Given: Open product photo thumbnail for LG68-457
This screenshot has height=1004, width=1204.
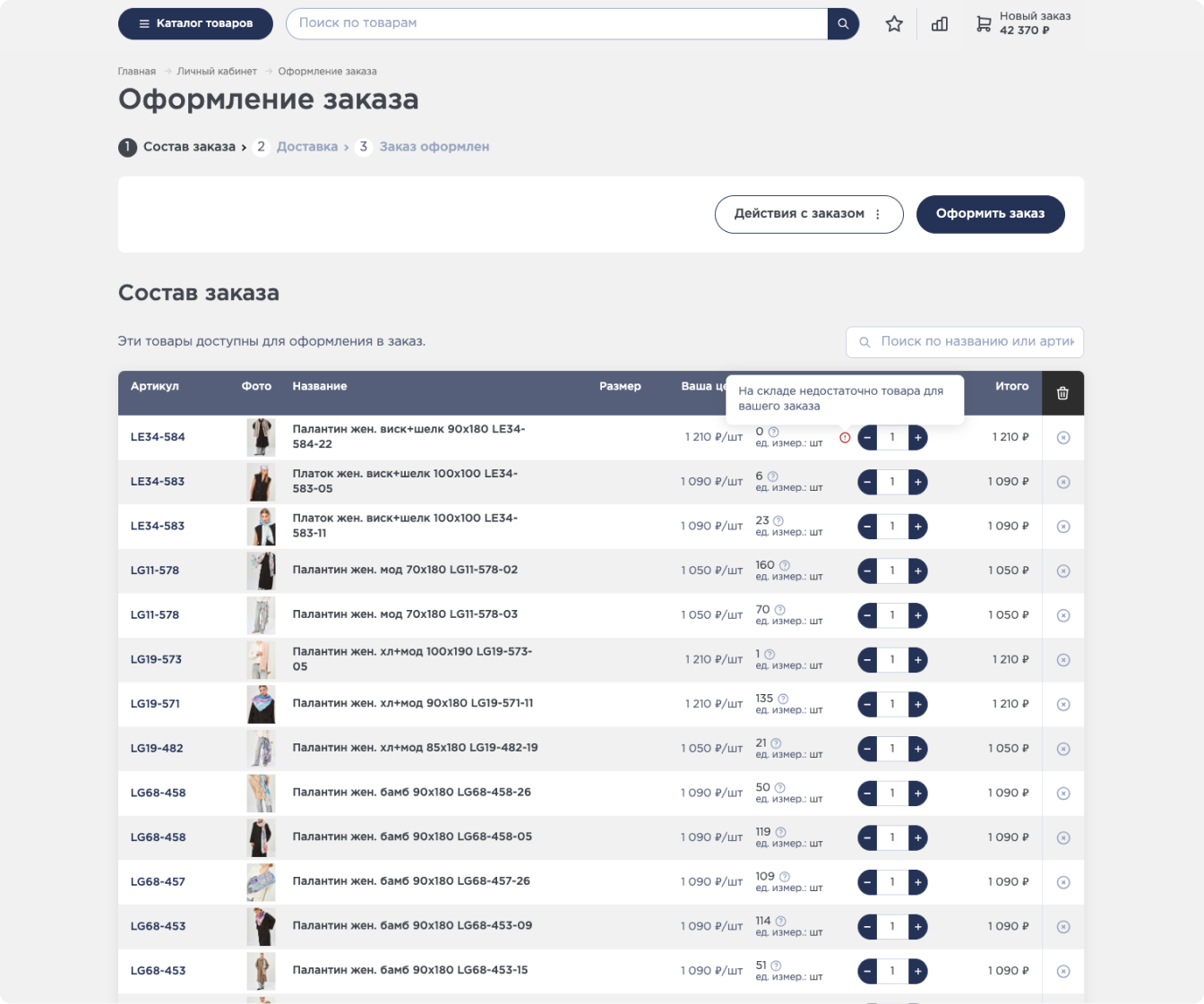Looking at the screenshot, I should [261, 882].
